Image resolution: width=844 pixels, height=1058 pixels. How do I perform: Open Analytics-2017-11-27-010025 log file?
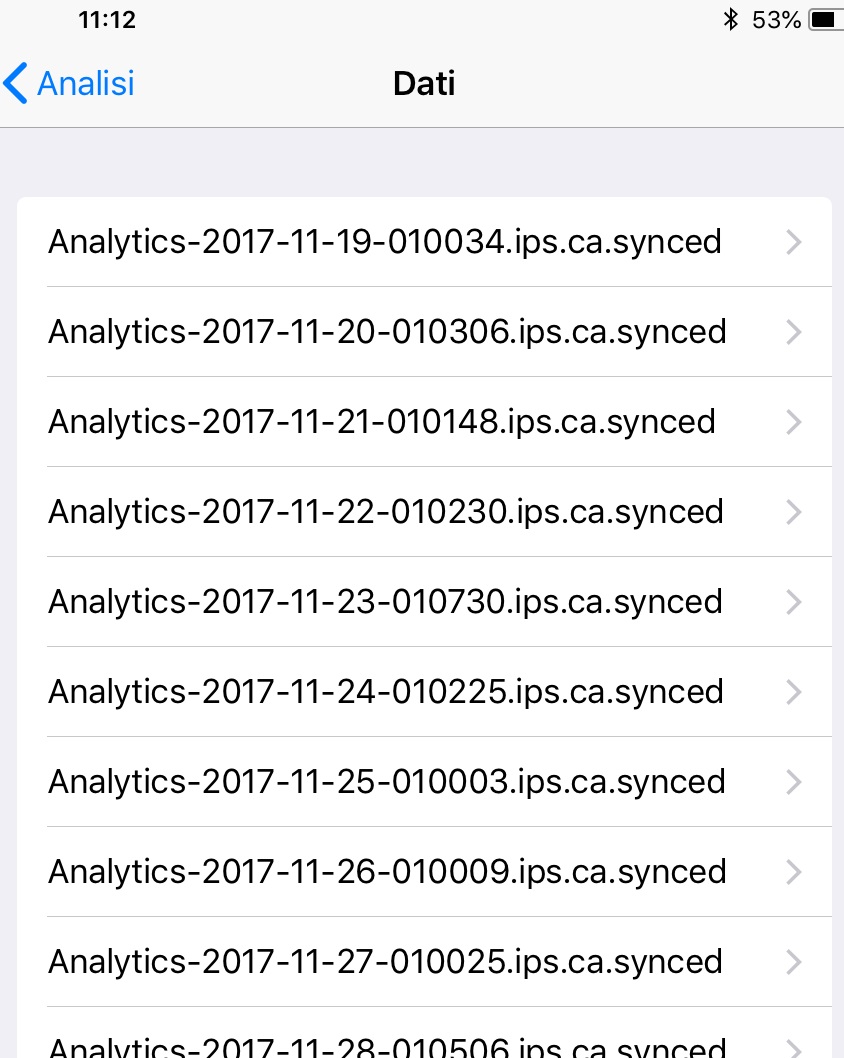(x=386, y=962)
